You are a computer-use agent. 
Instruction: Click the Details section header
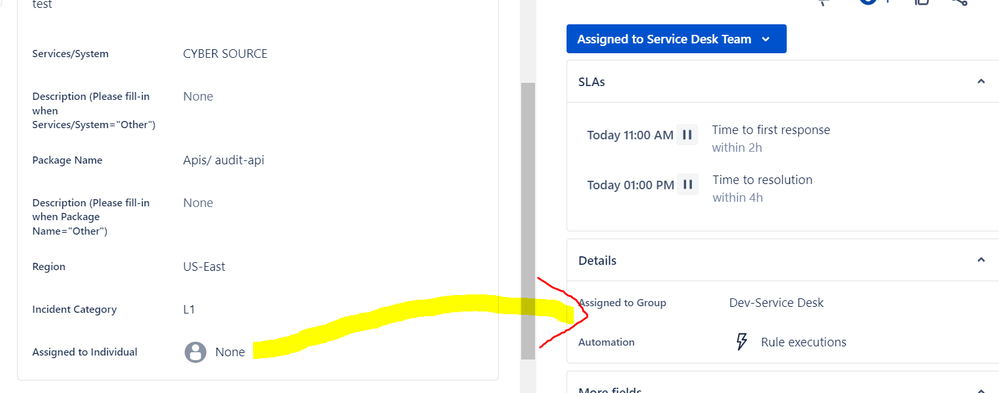783,260
